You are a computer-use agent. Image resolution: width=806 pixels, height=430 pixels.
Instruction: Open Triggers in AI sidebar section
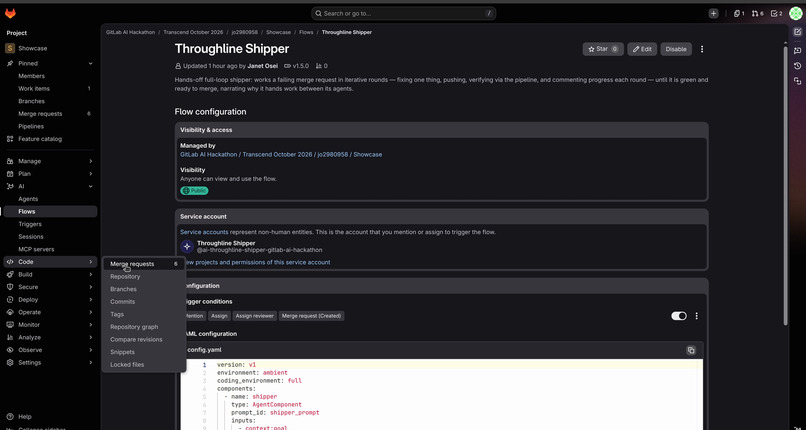pyautogui.click(x=50, y=224)
